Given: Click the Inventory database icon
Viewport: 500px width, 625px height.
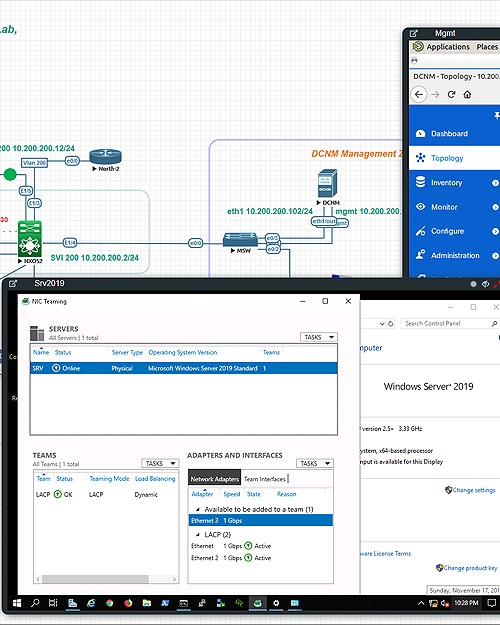Looking at the screenshot, I should coord(420,182).
